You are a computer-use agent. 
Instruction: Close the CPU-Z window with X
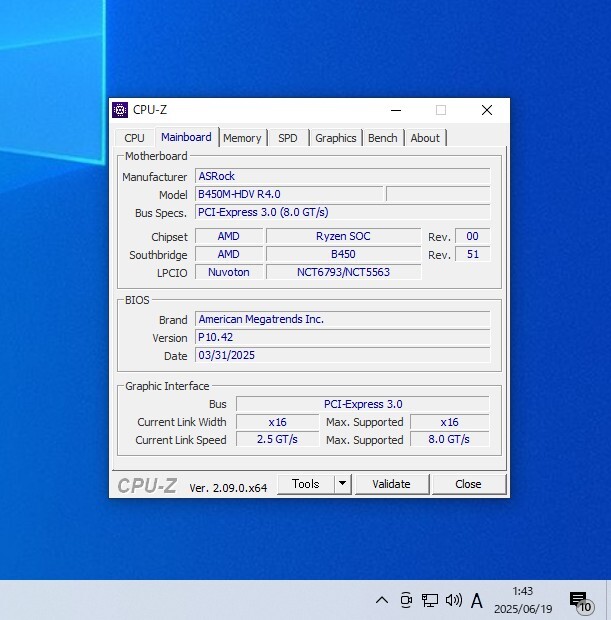pos(487,110)
